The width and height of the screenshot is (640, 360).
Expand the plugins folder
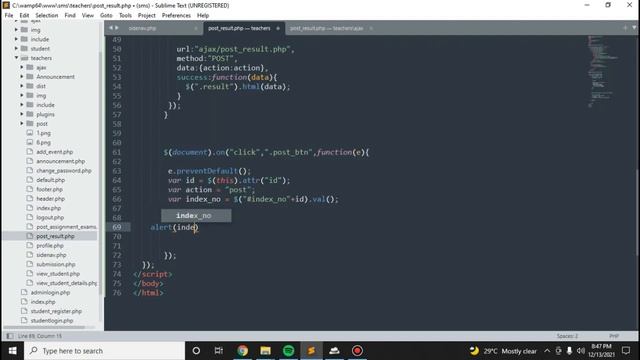(22, 114)
